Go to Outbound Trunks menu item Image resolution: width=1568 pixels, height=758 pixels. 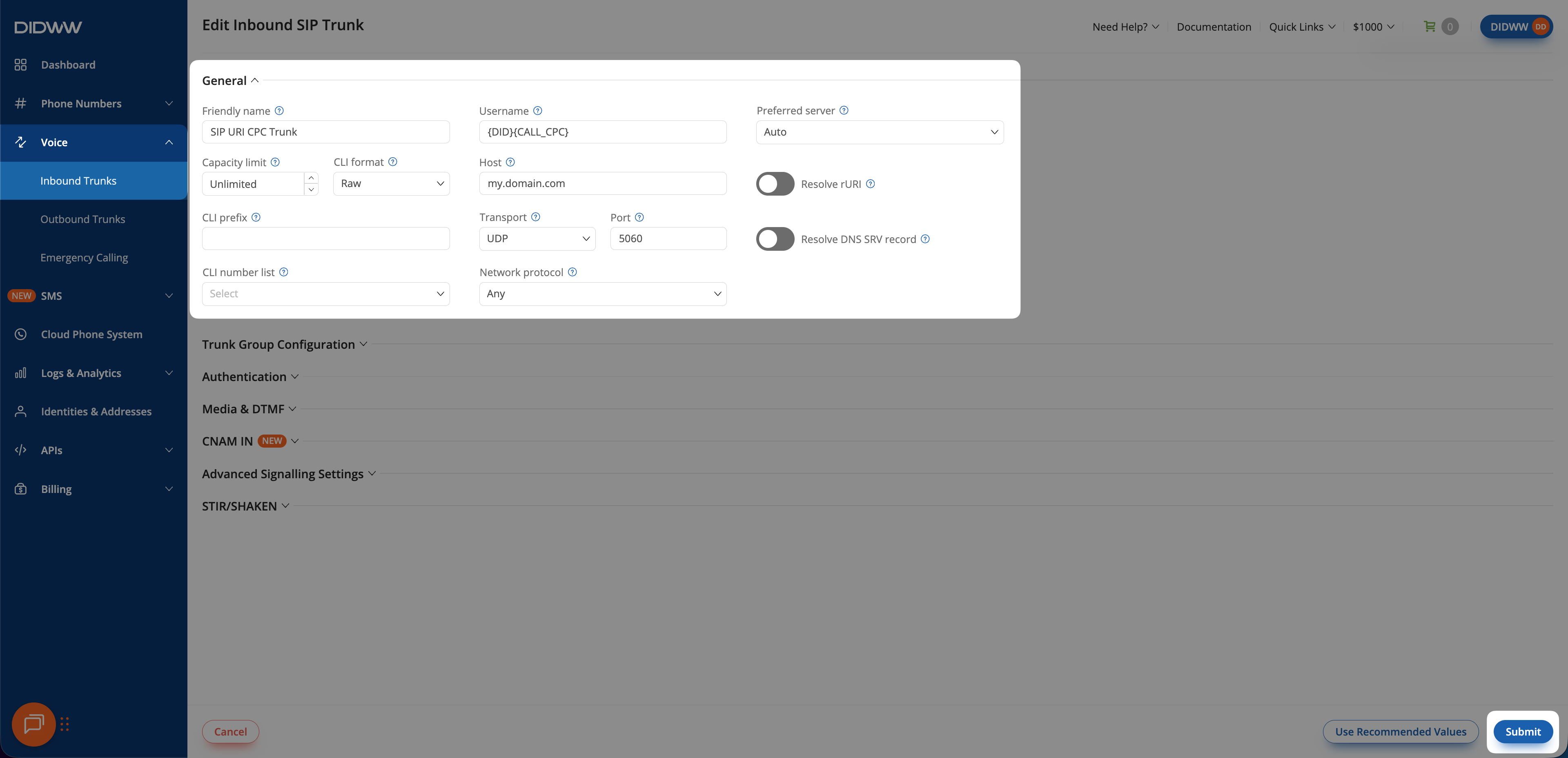tap(83, 219)
